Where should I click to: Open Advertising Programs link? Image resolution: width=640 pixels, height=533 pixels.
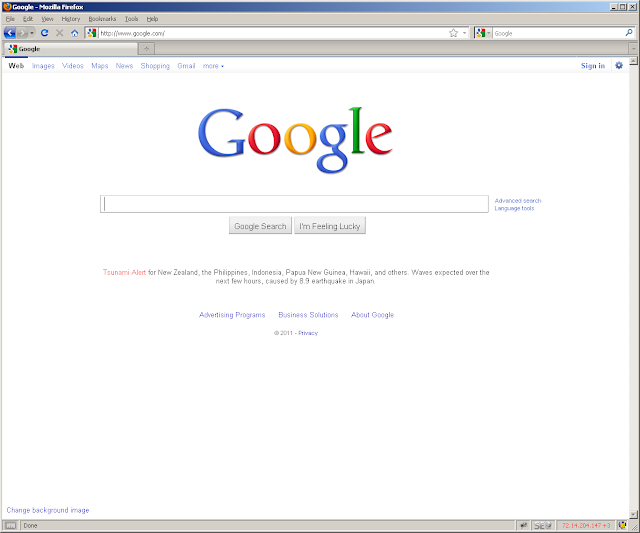pyautogui.click(x=232, y=315)
